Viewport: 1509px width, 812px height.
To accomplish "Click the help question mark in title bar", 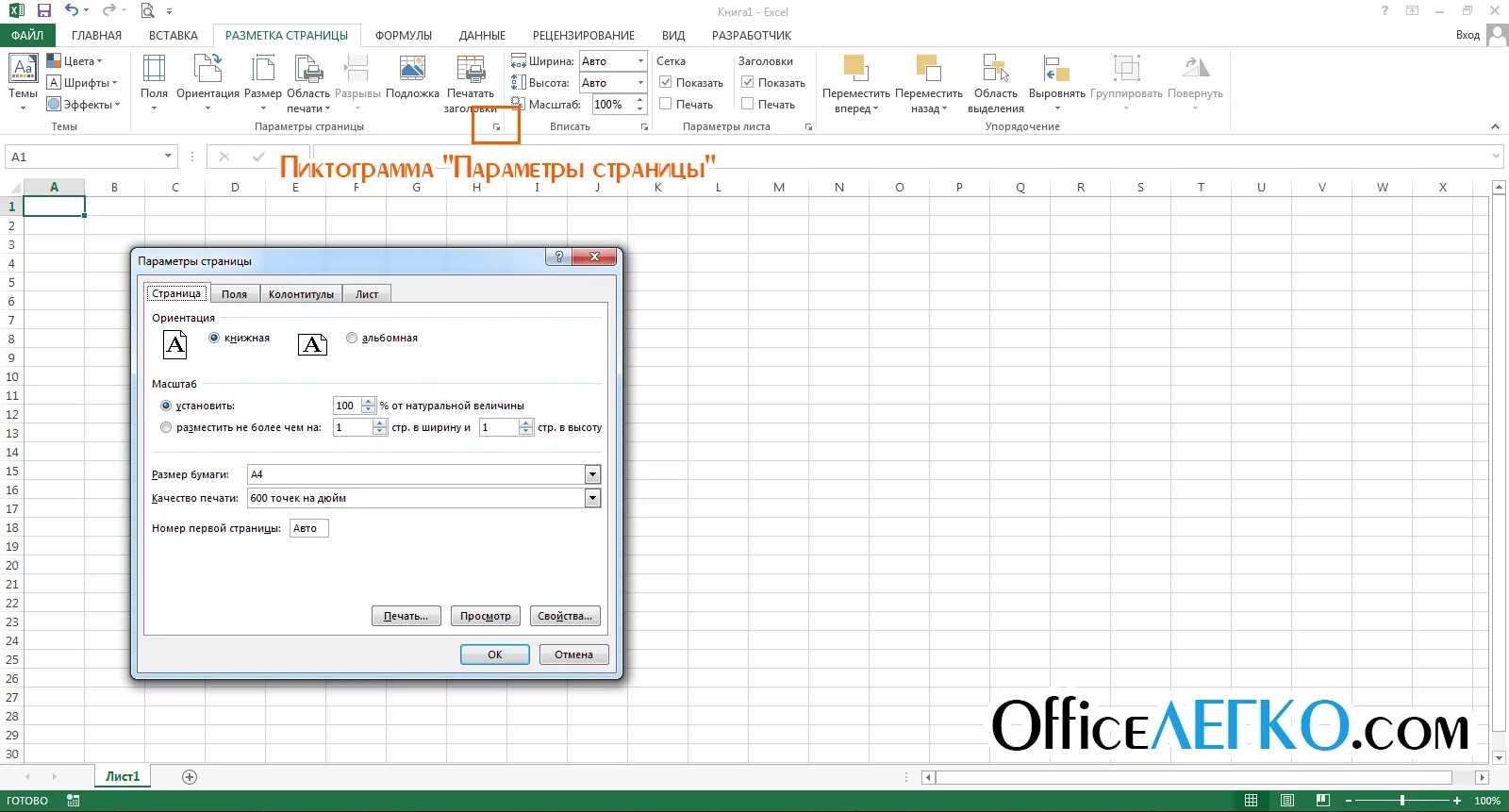I will point(1385,11).
